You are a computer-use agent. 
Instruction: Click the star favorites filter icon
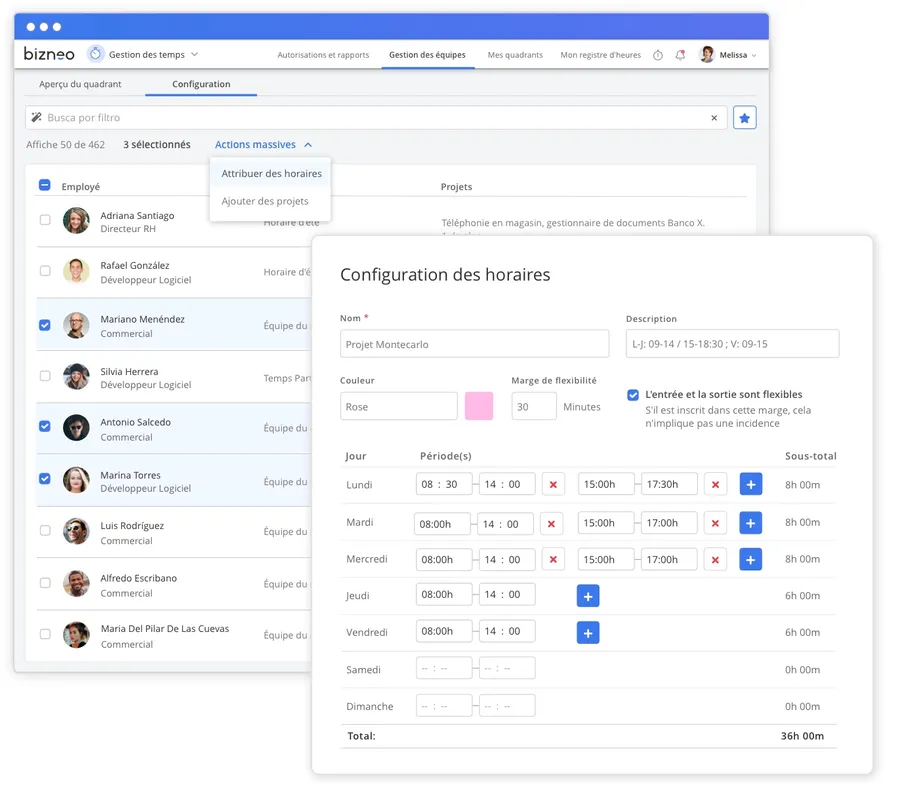(x=744, y=118)
